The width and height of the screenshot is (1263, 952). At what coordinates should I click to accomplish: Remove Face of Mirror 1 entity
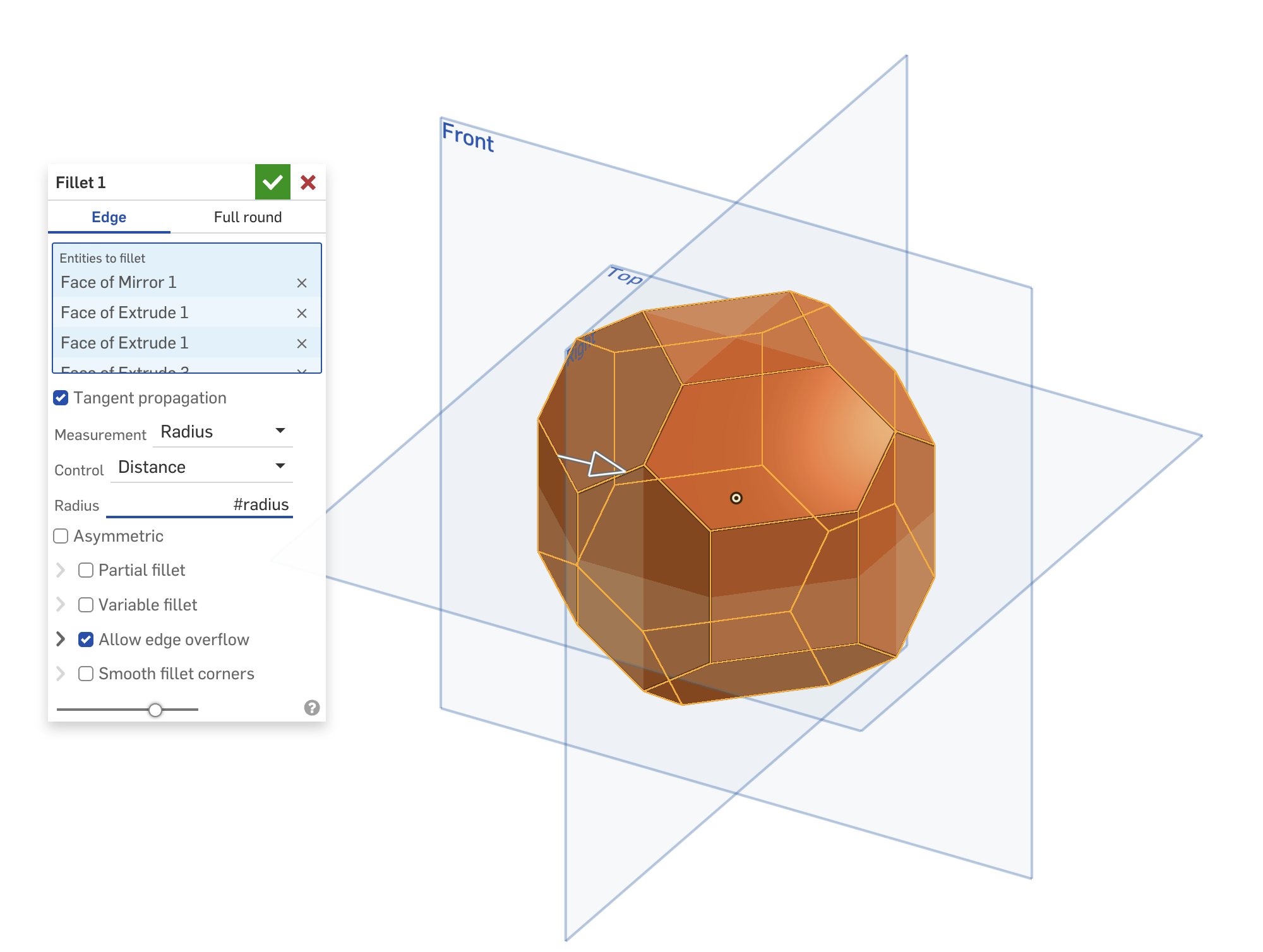(302, 283)
